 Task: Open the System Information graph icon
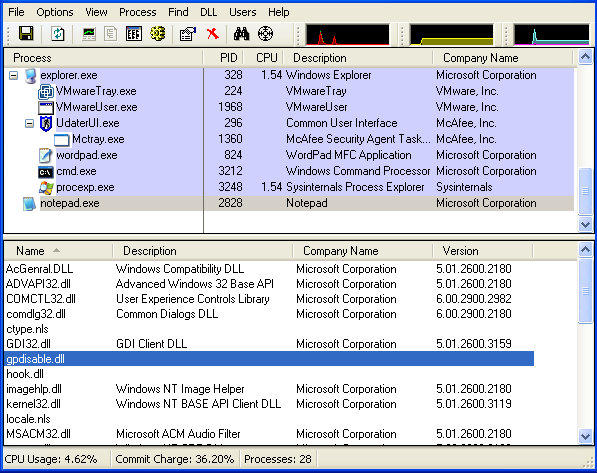[89, 34]
